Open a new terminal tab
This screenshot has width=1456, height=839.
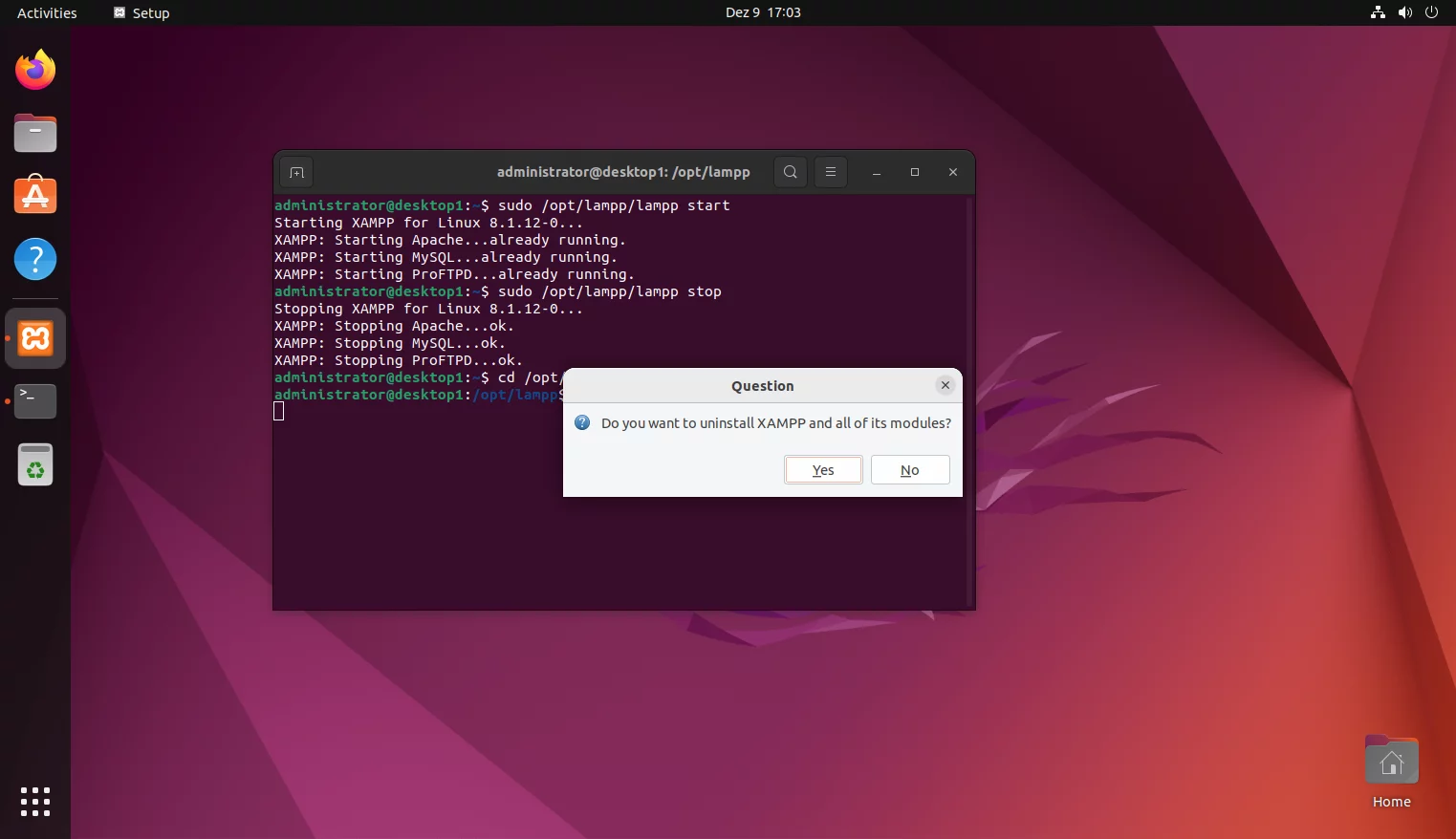point(296,172)
